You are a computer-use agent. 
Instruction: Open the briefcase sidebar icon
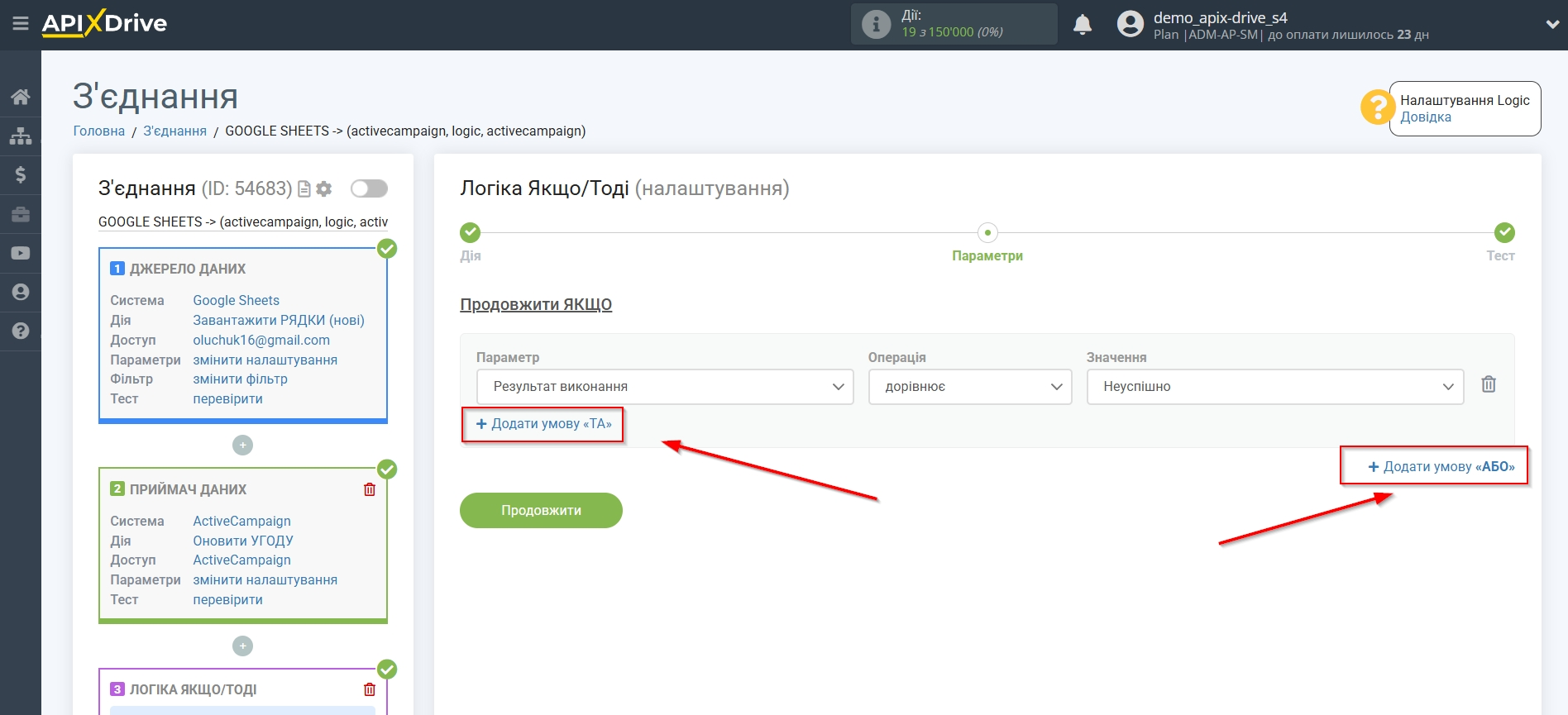click(21, 214)
